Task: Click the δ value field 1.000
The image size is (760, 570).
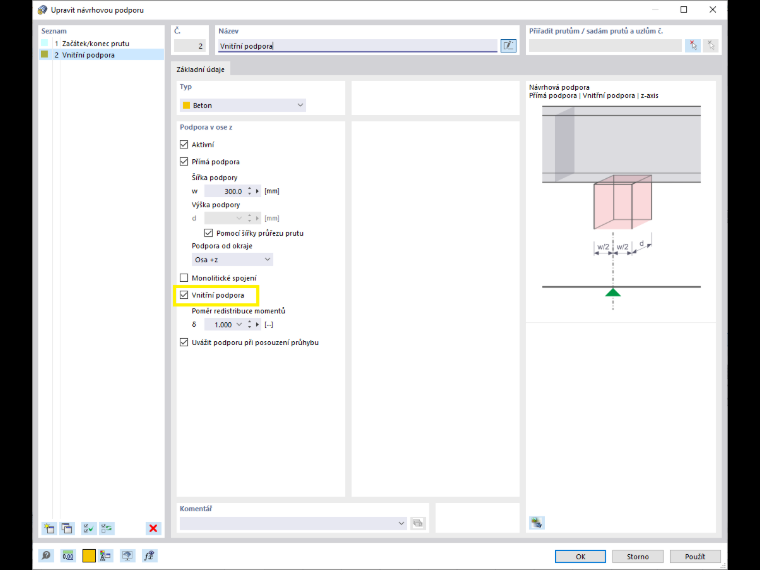Action: tap(220, 324)
